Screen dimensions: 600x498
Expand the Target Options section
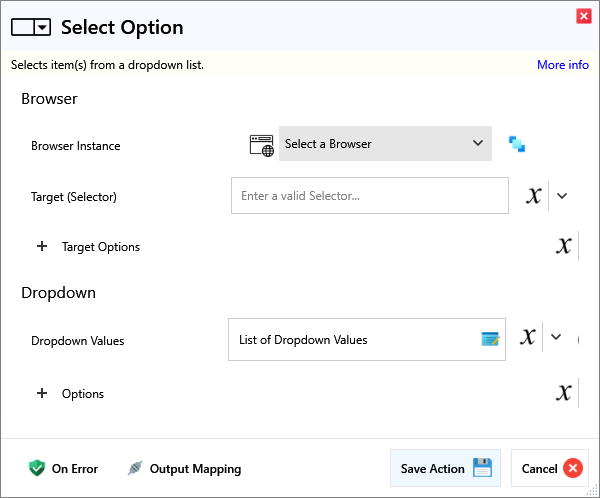42,246
